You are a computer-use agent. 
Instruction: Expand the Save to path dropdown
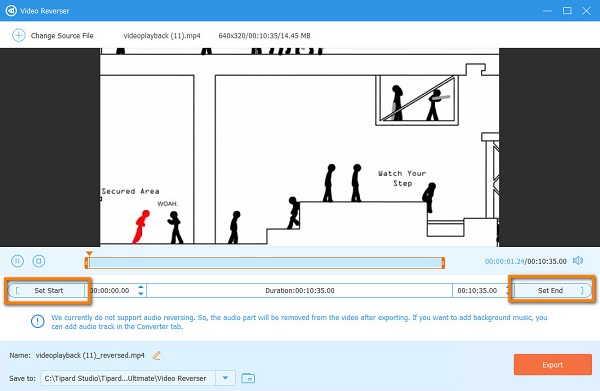(225, 378)
